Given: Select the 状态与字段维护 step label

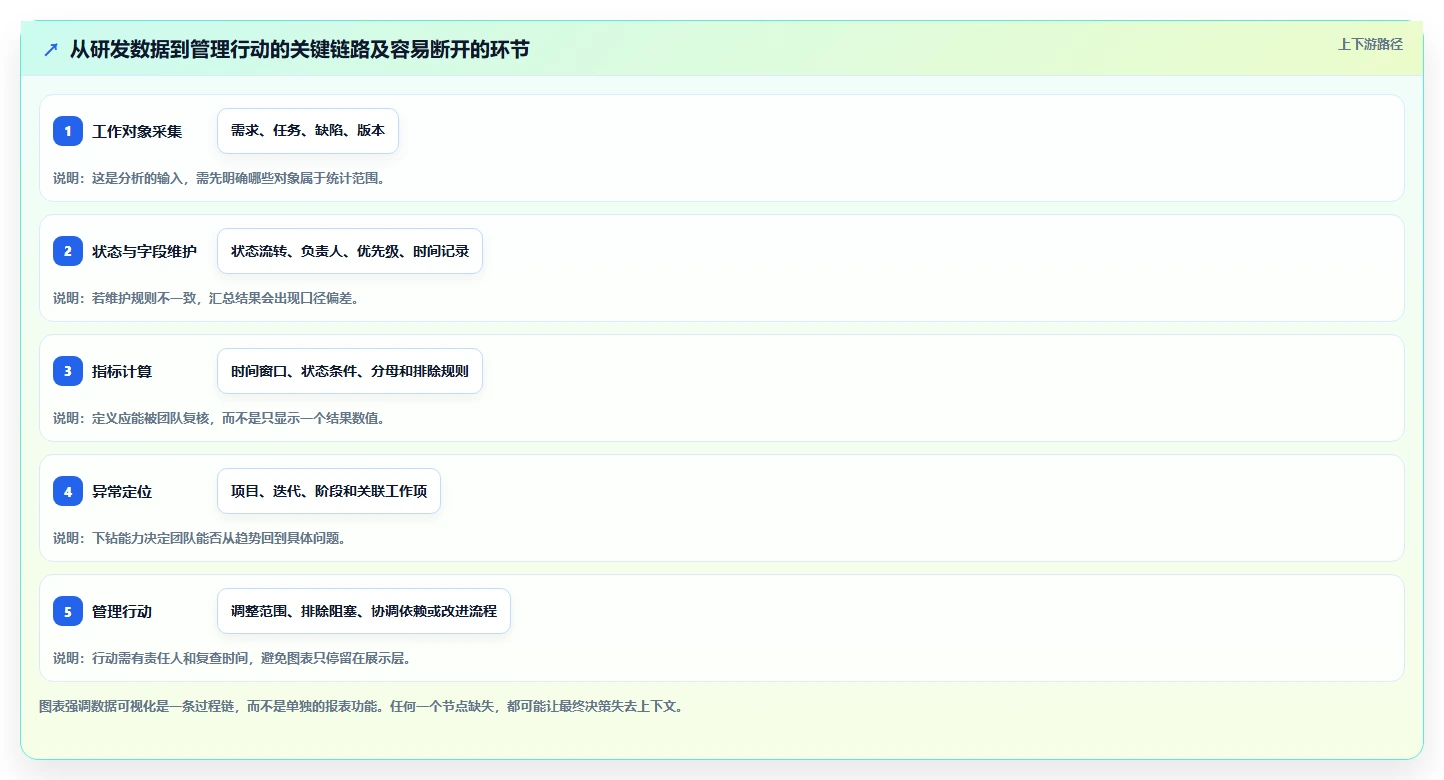Looking at the screenshot, I should (144, 251).
